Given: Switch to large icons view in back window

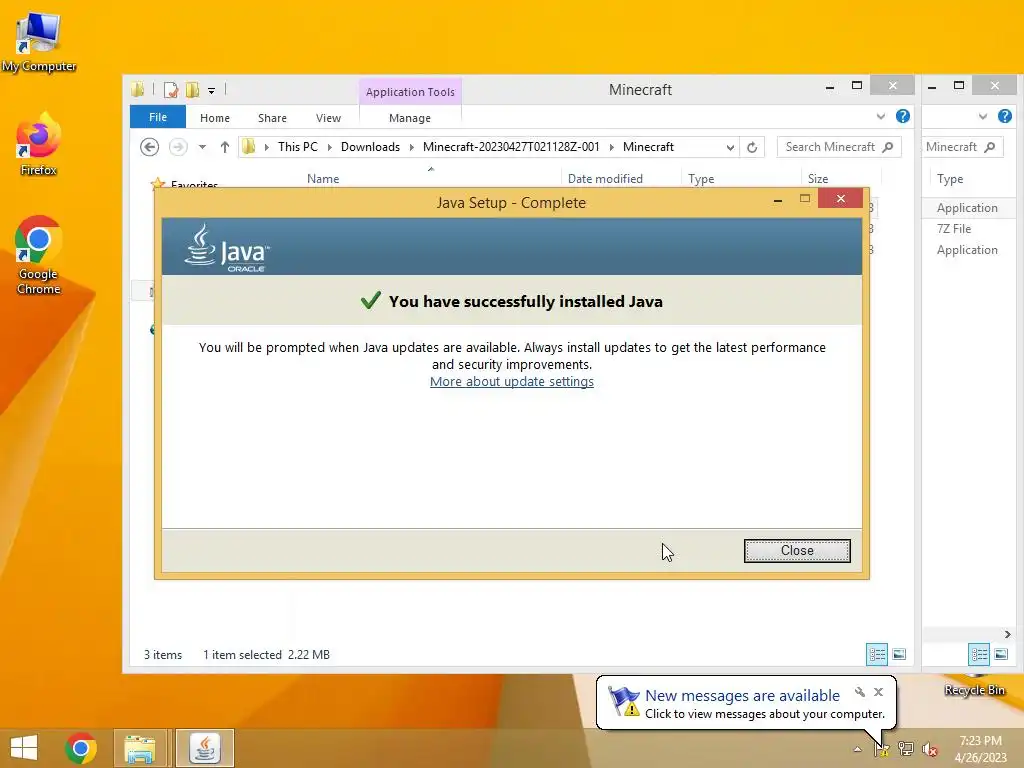Looking at the screenshot, I should pos(1001,654).
